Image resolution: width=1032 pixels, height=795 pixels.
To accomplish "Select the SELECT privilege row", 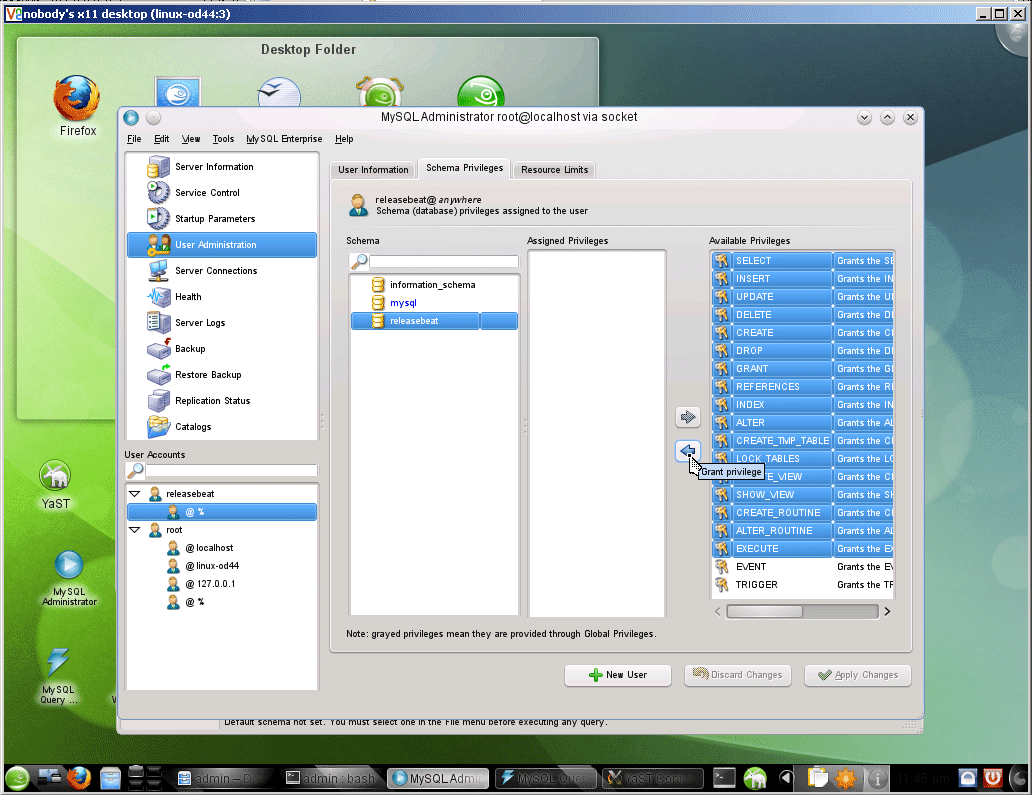I will tap(802, 261).
